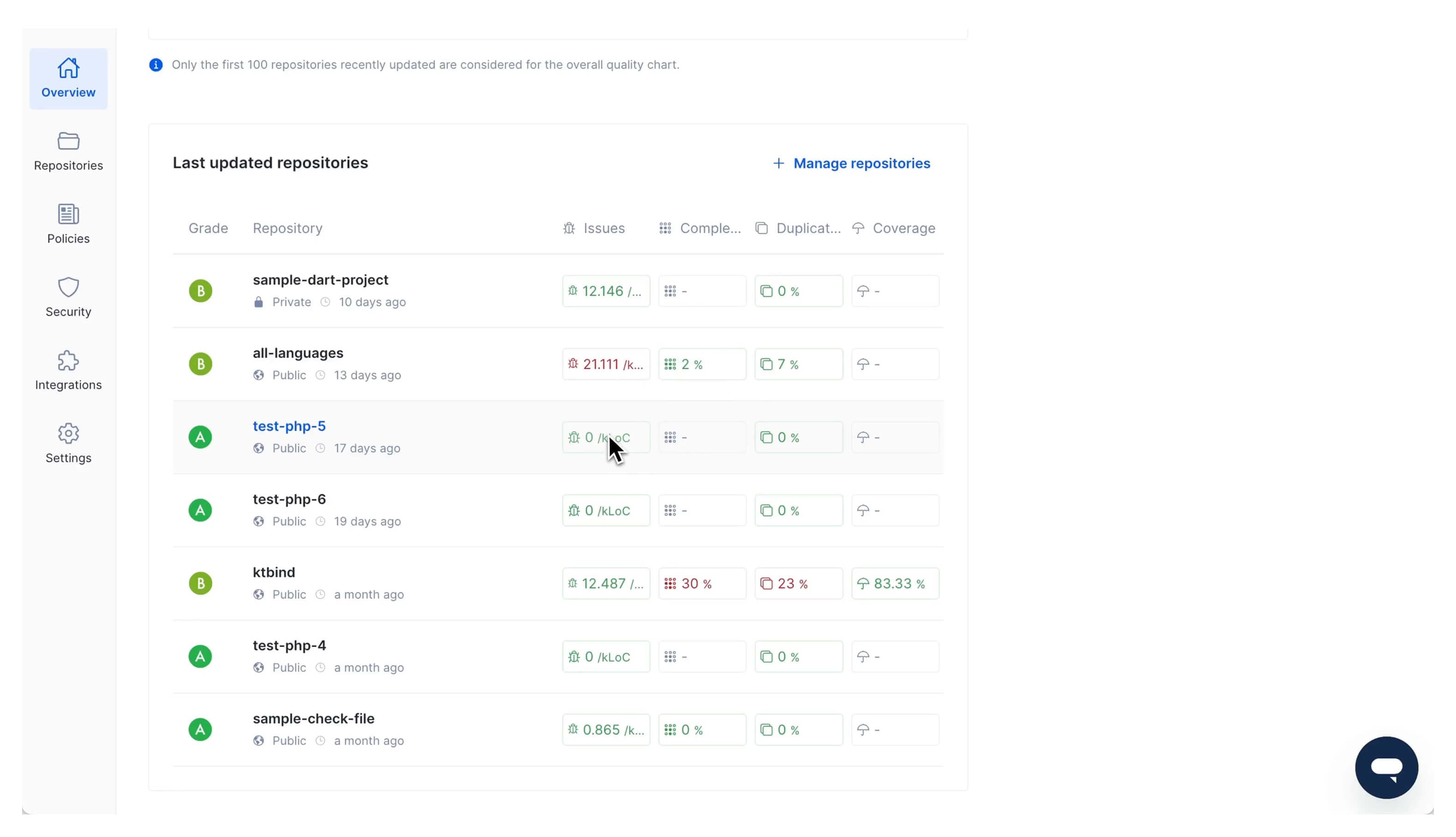Click all-languages duplication 7 % metric
This screenshot has height=837, width=1456.
[798, 364]
